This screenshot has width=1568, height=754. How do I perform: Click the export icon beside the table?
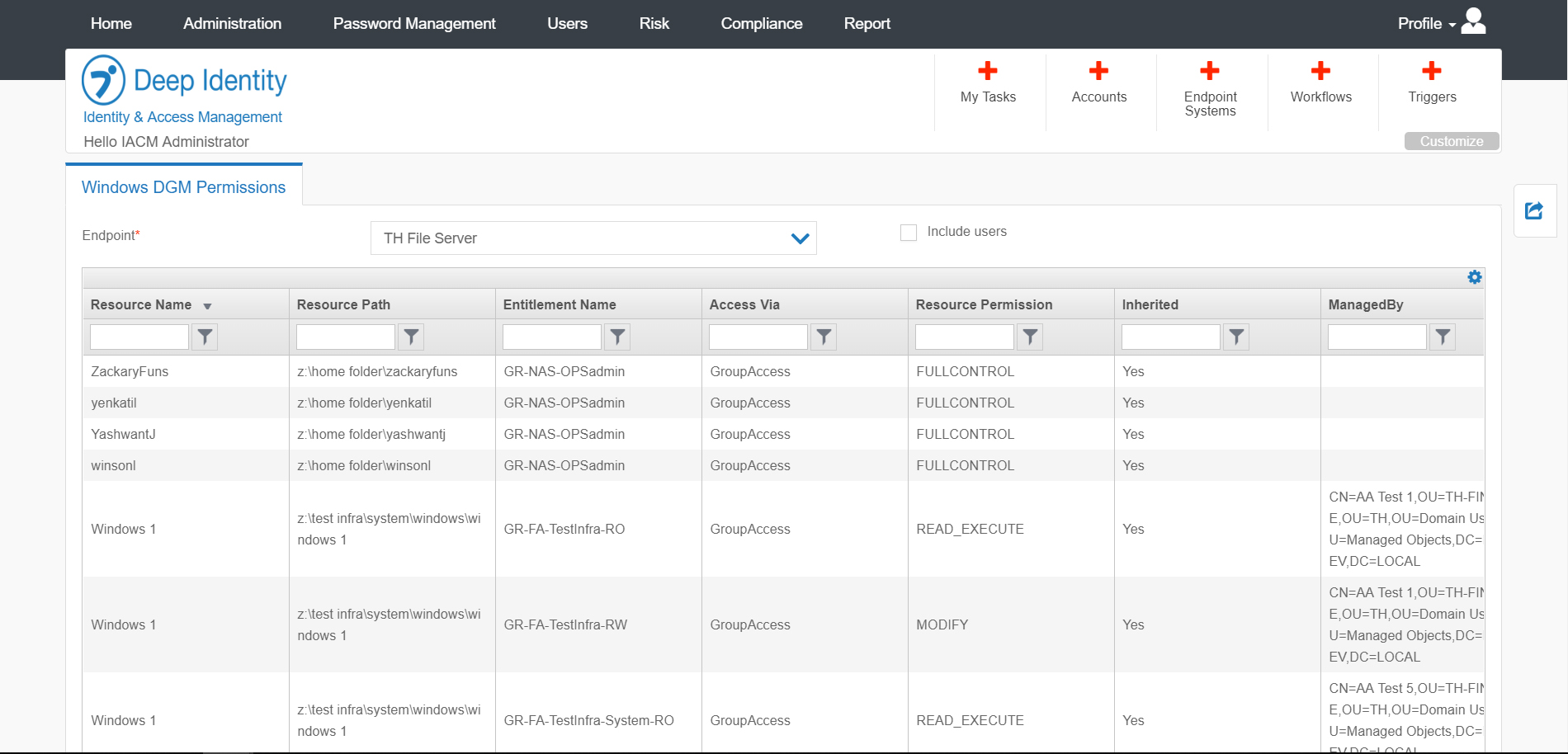point(1533,210)
